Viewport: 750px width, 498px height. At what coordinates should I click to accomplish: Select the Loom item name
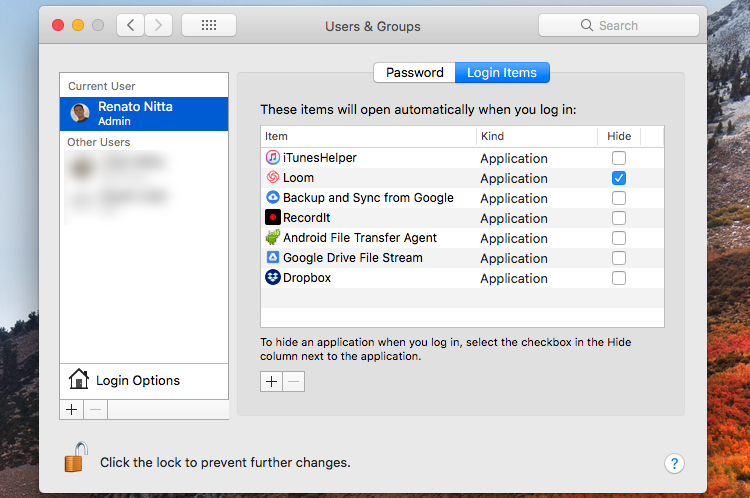point(298,178)
